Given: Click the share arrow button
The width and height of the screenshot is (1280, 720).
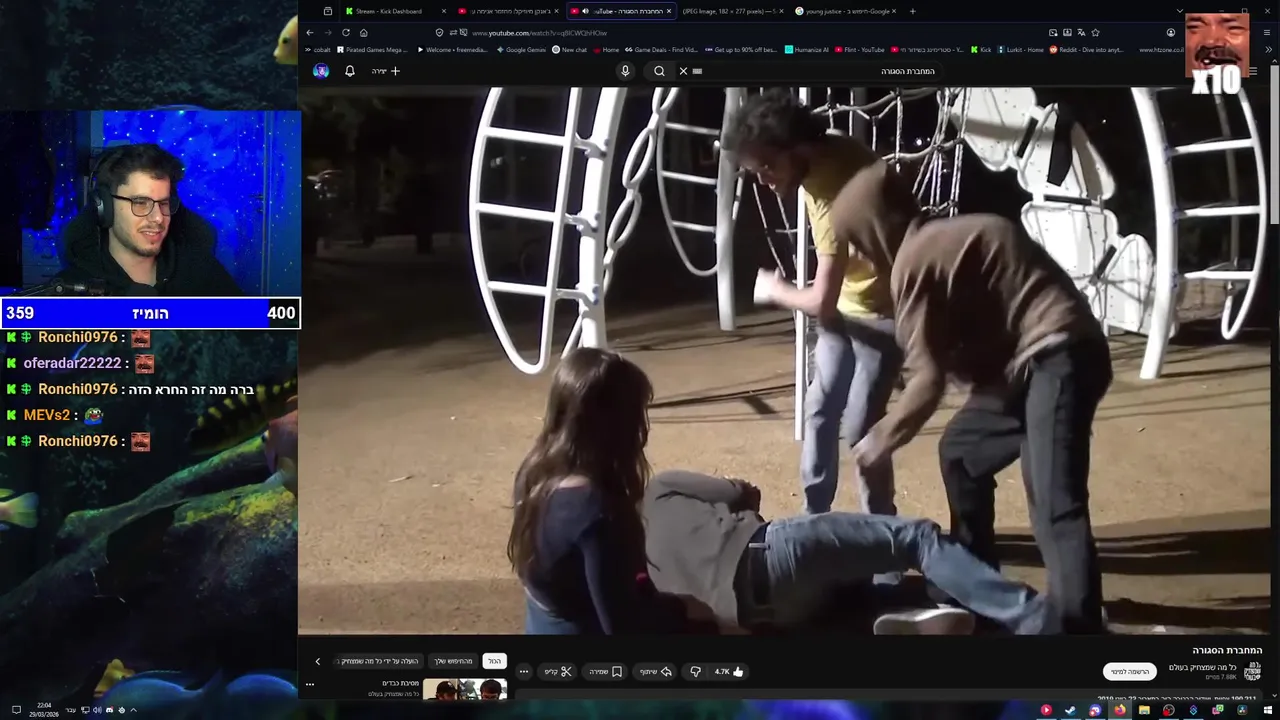Looking at the screenshot, I should pos(656,672).
